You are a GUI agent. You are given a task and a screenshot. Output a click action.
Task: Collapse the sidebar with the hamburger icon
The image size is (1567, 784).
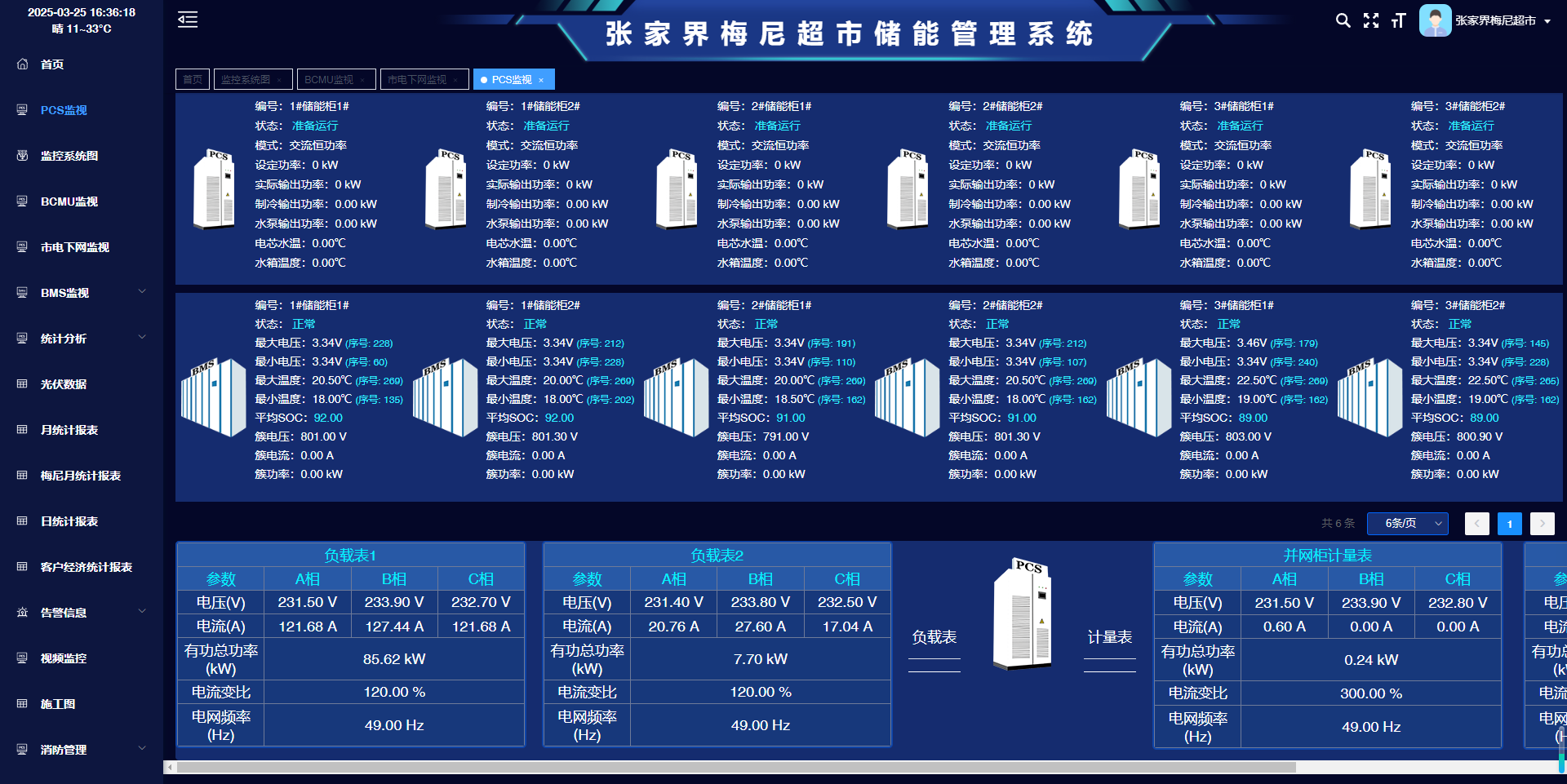[x=188, y=20]
